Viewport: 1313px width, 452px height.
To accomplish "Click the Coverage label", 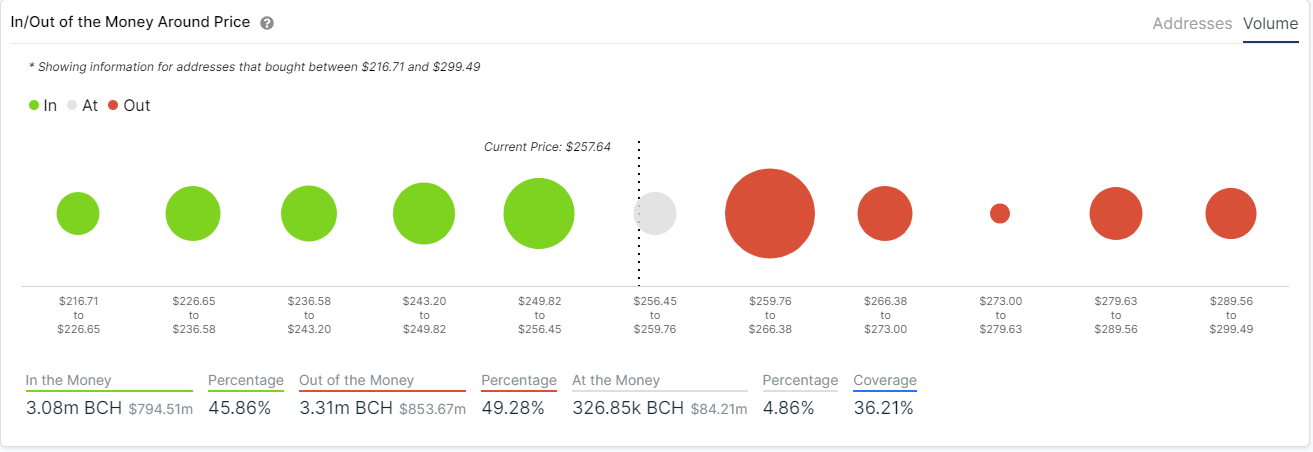I will 885,380.
